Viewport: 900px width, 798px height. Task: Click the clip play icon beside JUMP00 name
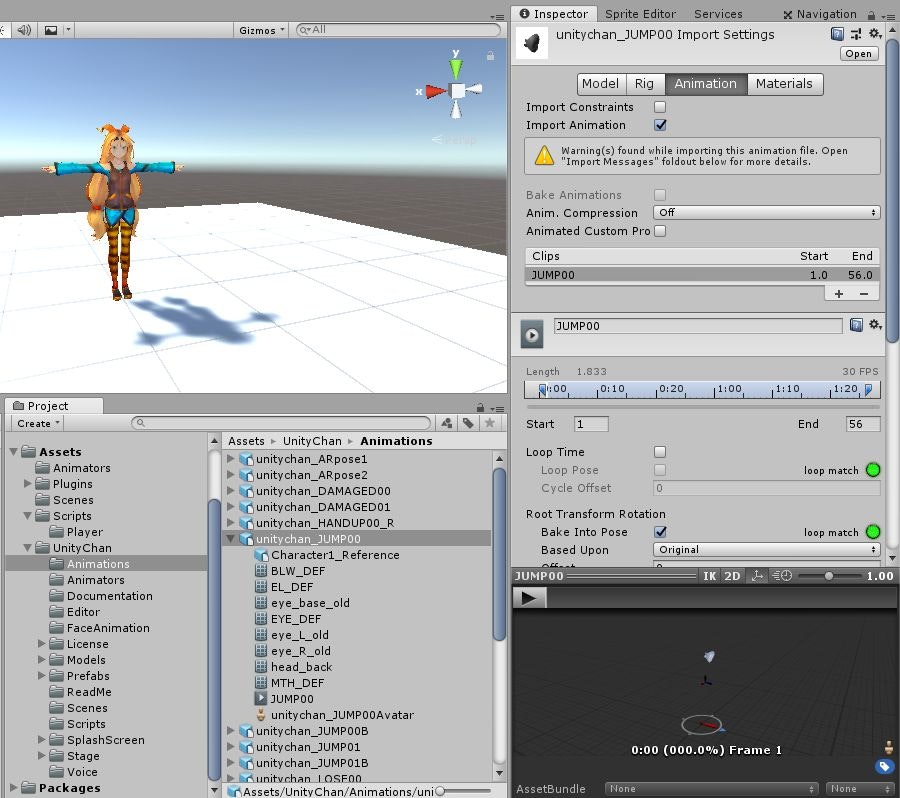pos(532,335)
